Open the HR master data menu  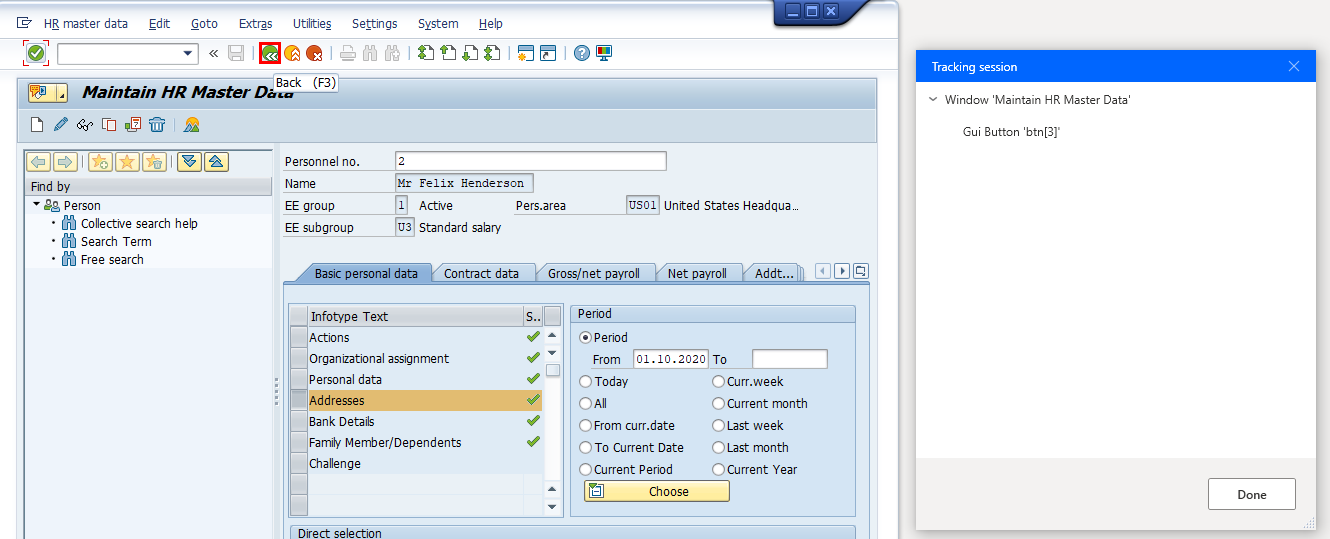tap(86, 23)
